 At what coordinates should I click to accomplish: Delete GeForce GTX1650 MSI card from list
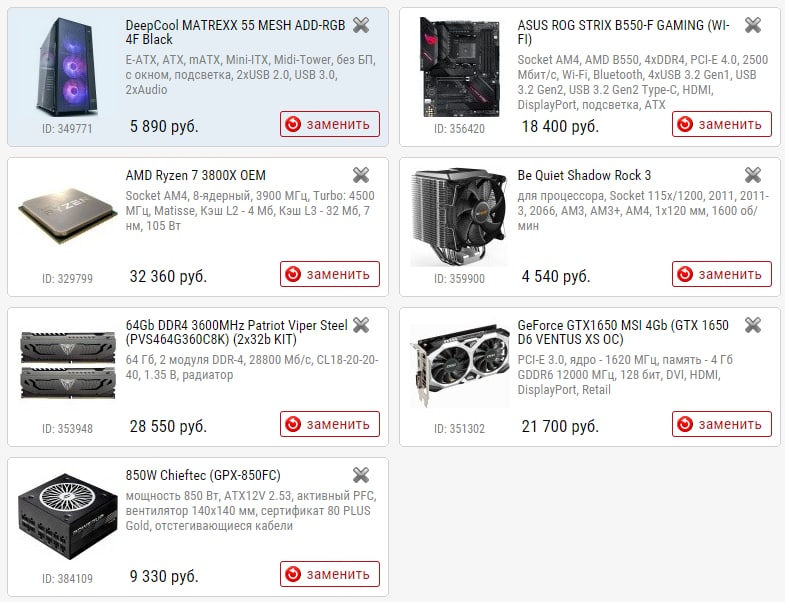point(752,325)
